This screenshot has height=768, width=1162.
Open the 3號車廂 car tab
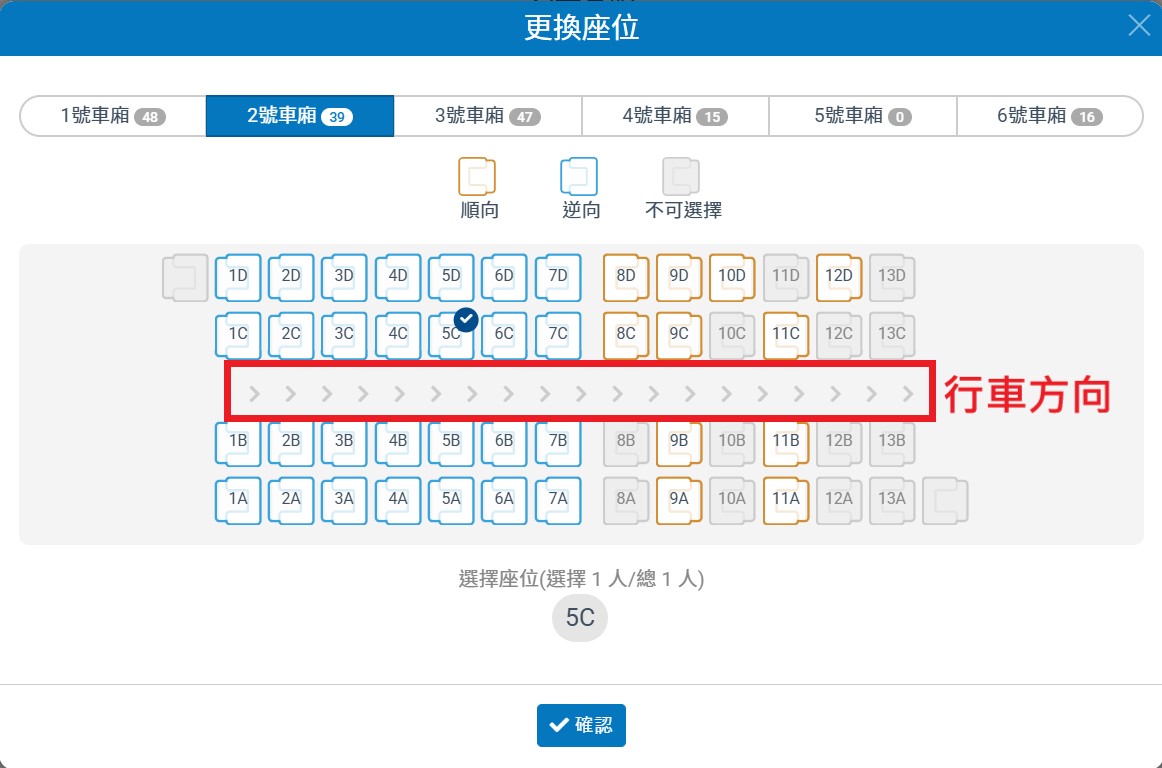click(x=487, y=116)
